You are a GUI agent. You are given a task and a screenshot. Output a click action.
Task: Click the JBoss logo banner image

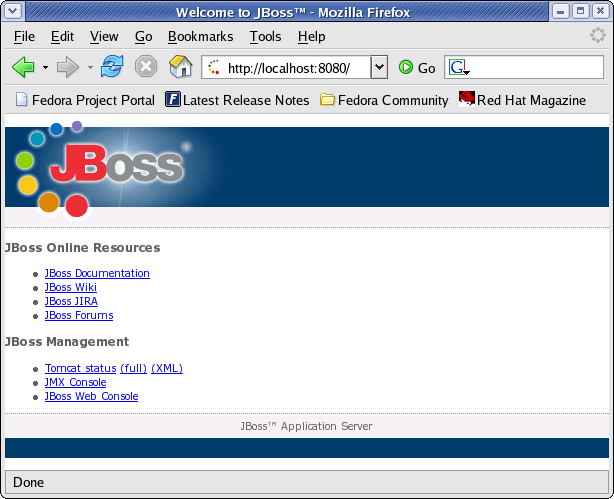coord(106,169)
